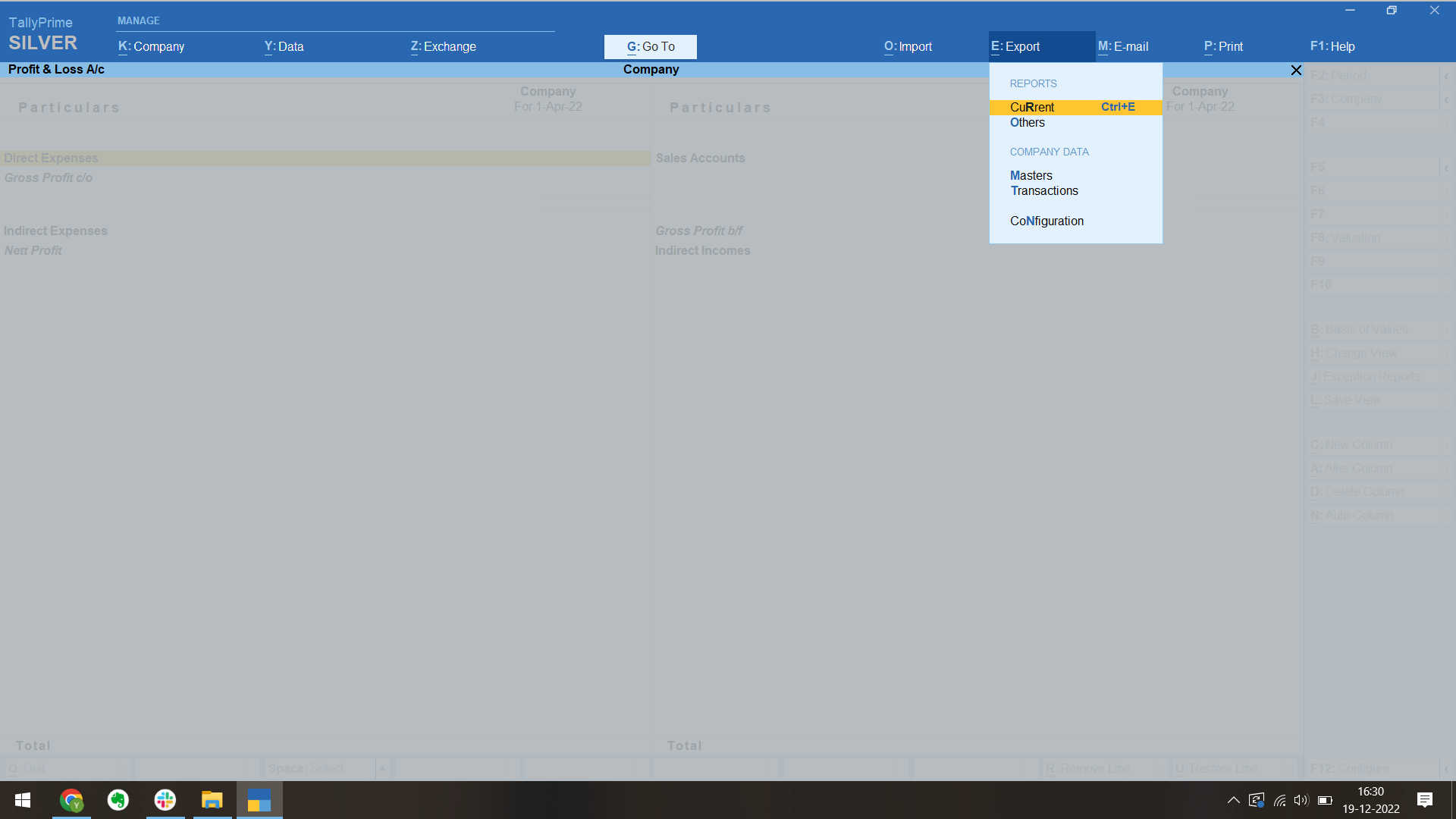1456x819 pixels.
Task: Close the Profit & Loss report
Action: coord(1296,70)
